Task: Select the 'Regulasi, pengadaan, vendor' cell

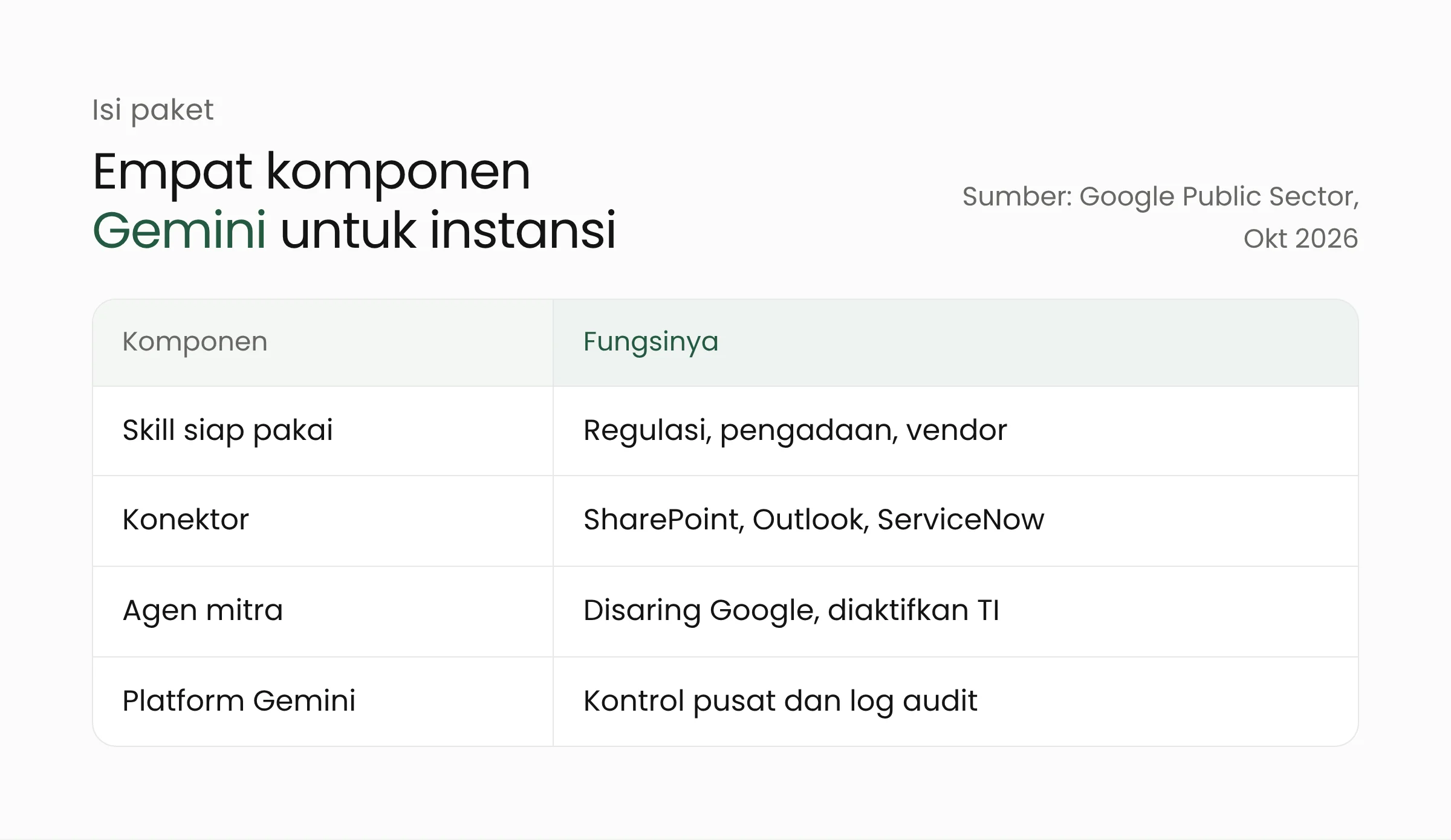Action: [955, 431]
